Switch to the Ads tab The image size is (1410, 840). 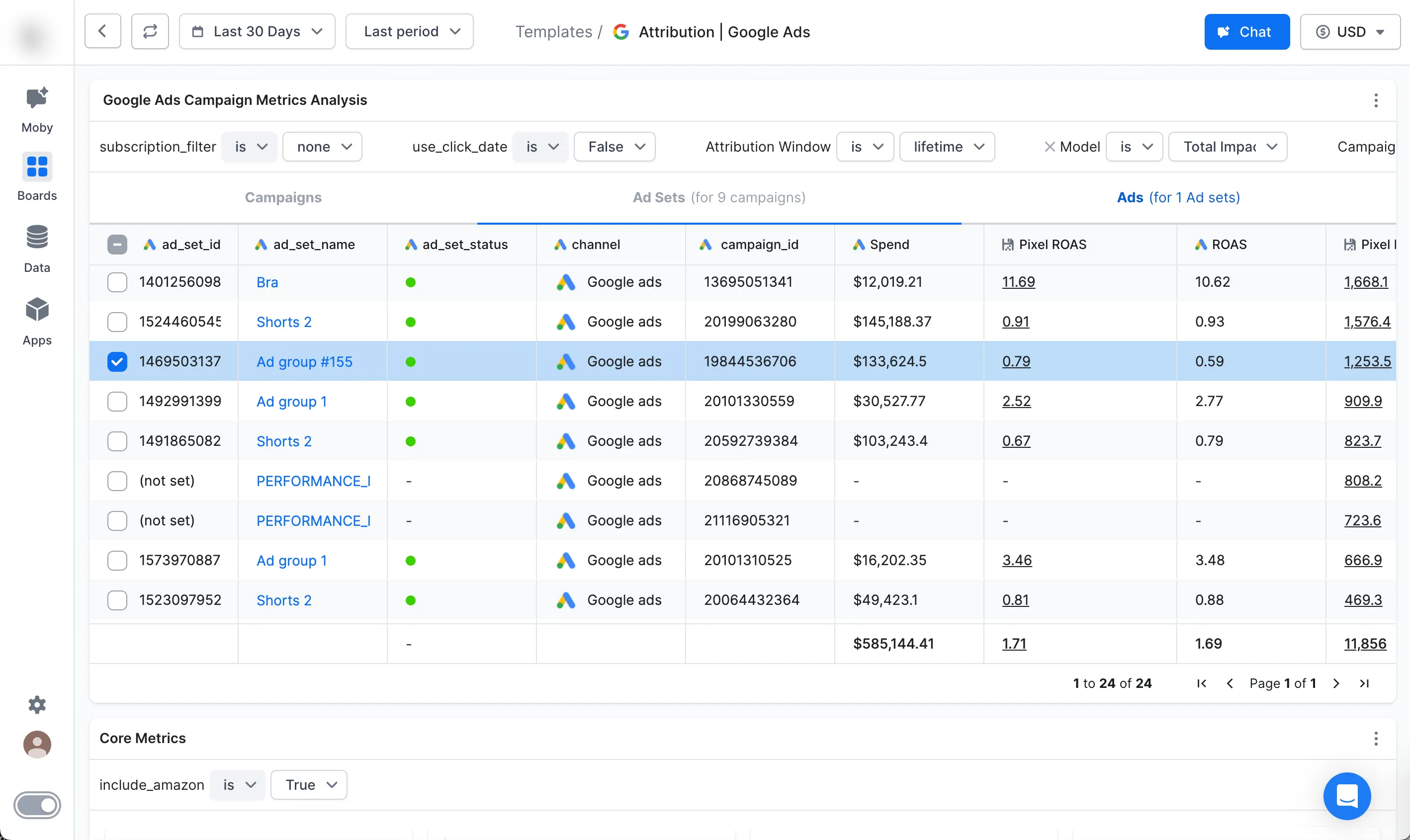1178,197
